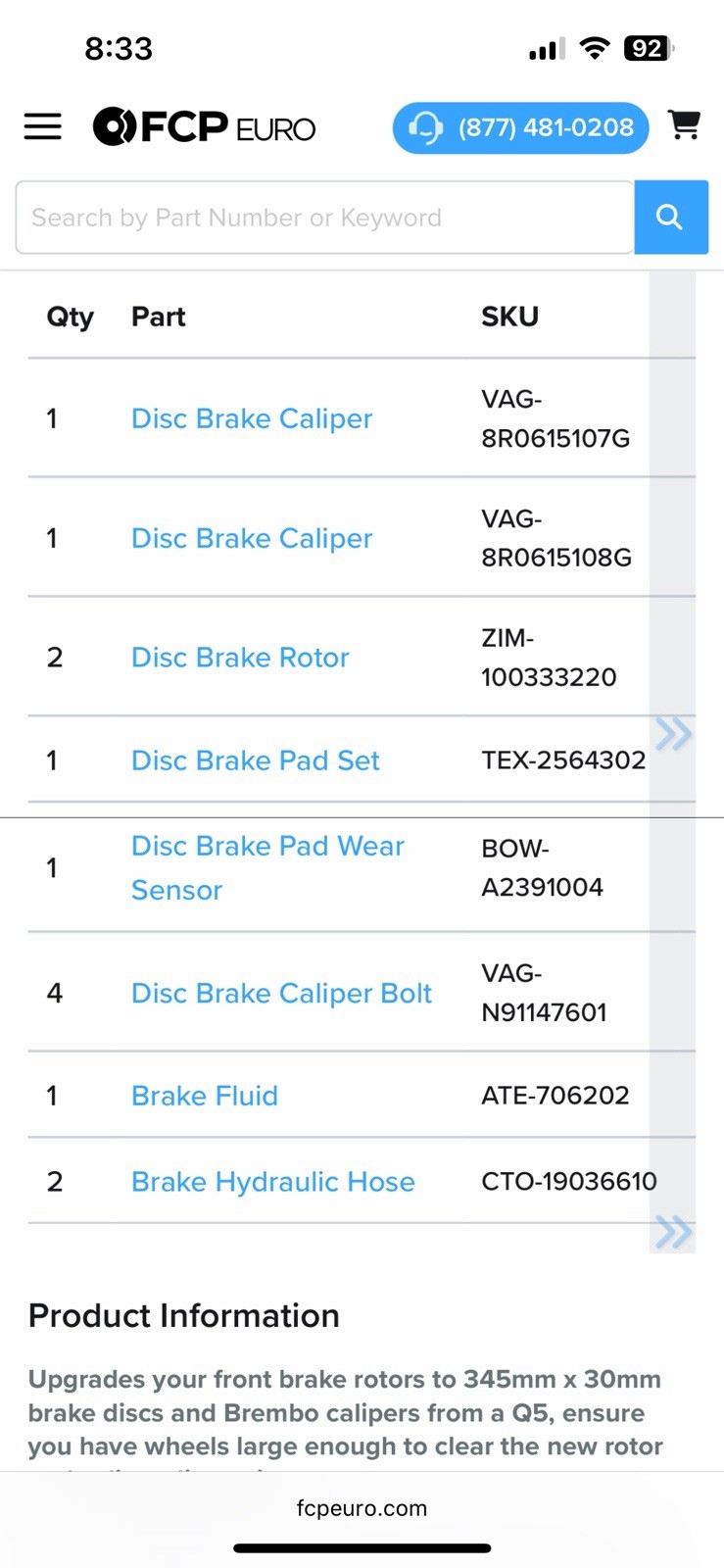This screenshot has width=724, height=1568.
Task: Tap the Wi-Fi status icon
Action: tap(594, 48)
